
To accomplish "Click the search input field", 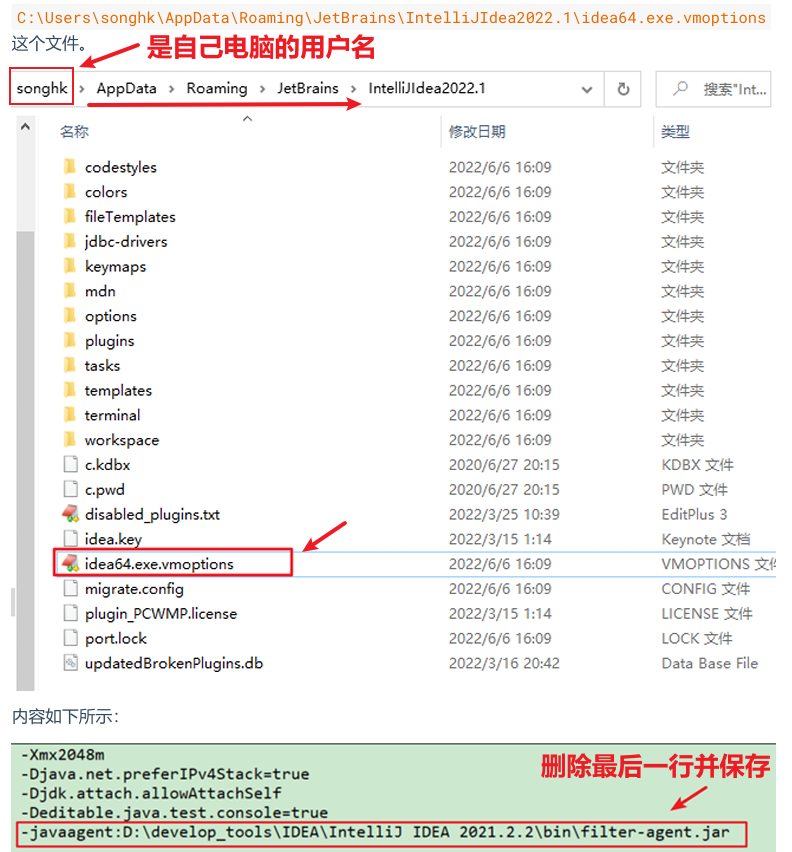I will tap(734, 89).
